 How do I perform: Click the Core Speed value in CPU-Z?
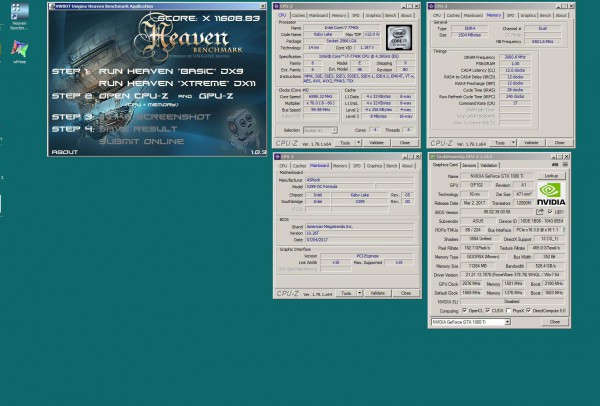[x=320, y=97]
